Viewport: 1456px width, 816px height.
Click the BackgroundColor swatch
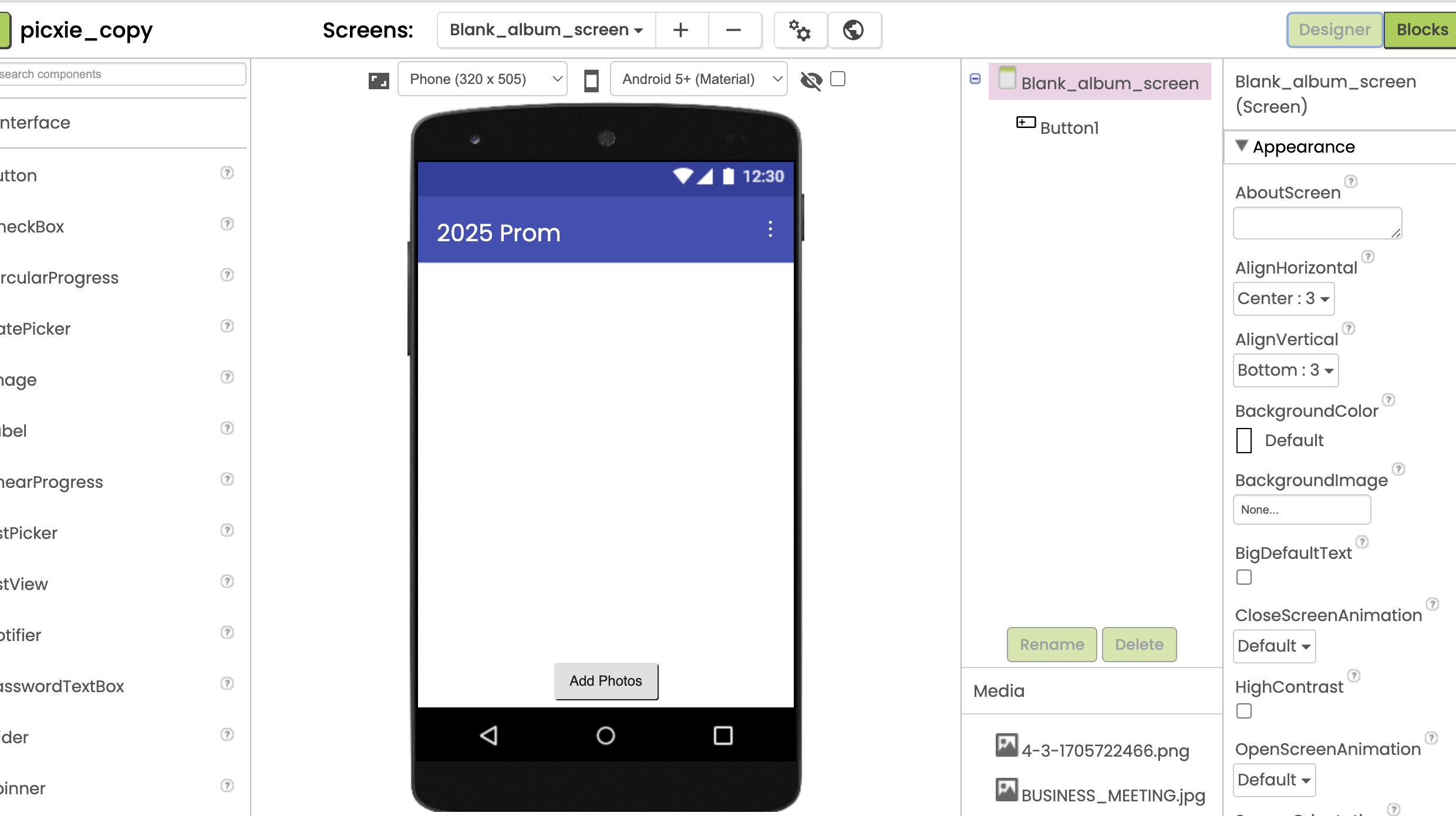(1244, 440)
